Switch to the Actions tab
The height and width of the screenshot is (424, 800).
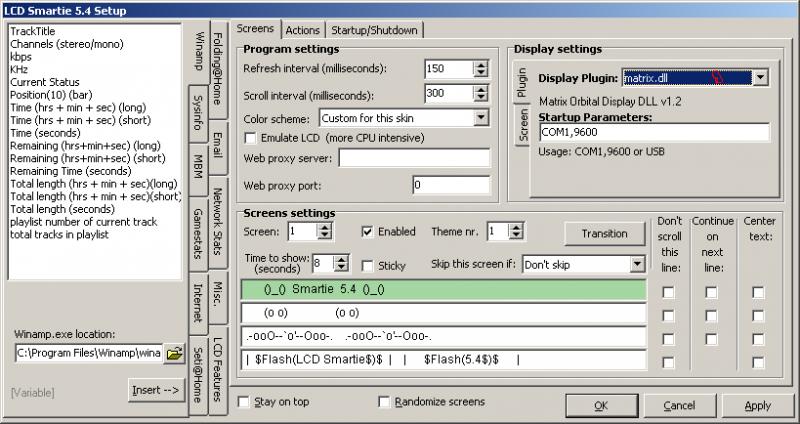(x=302, y=29)
